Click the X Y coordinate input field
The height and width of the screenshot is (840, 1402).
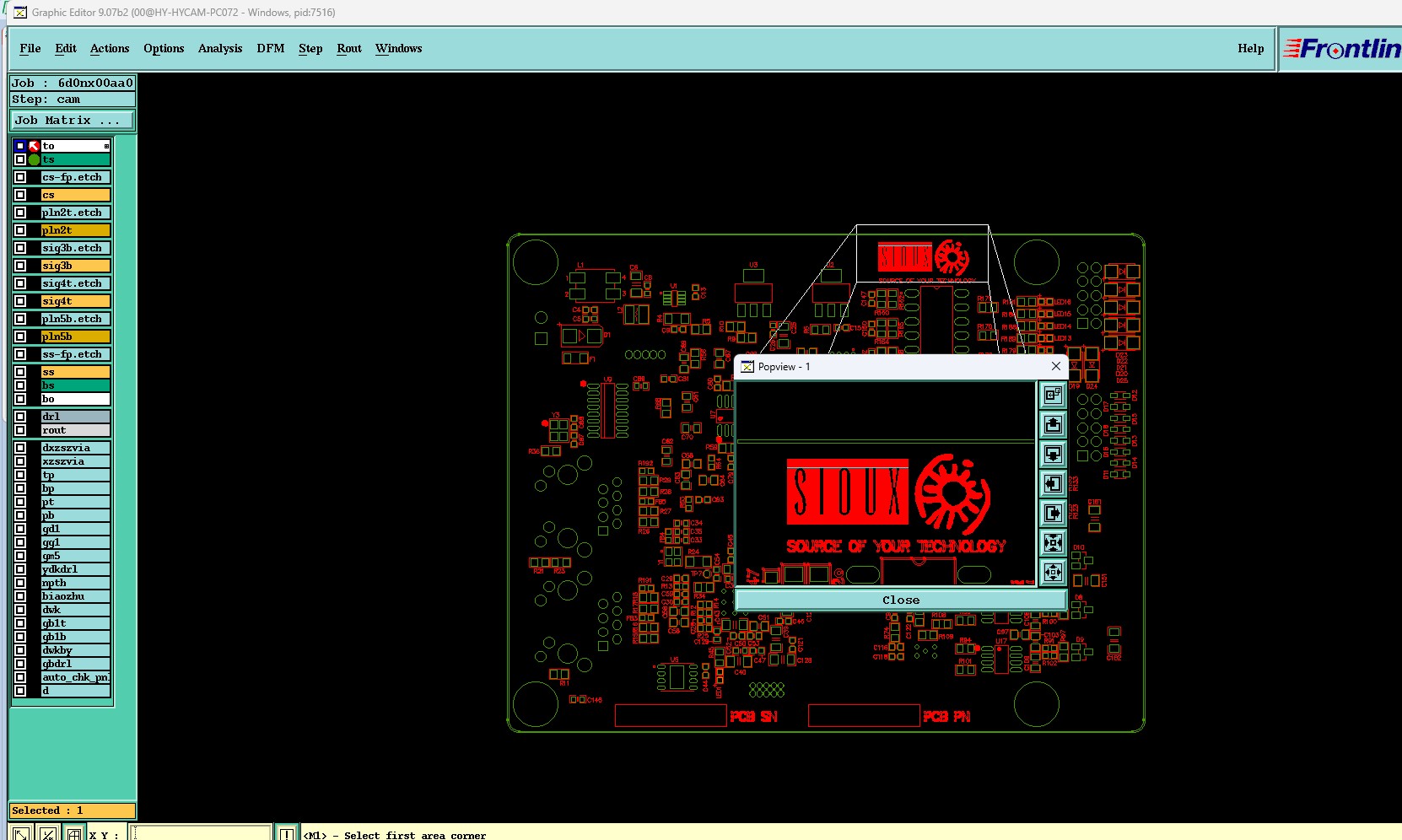[x=201, y=834]
